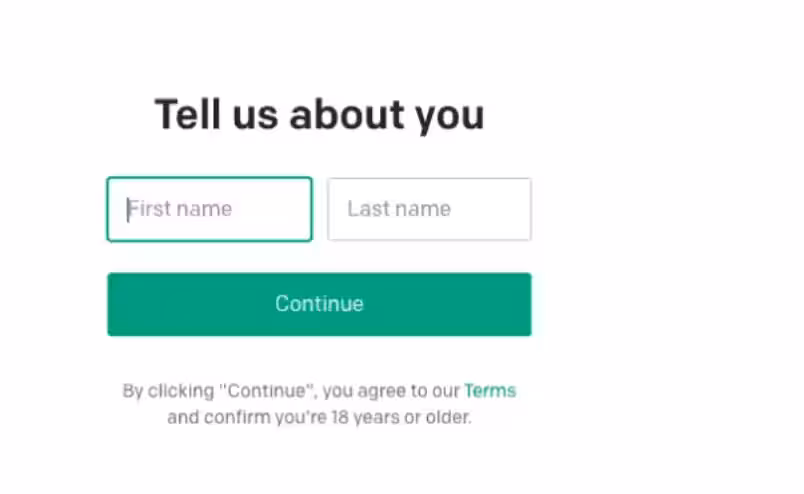
Task: Place the cursor in the First name box
Action: tap(209, 209)
